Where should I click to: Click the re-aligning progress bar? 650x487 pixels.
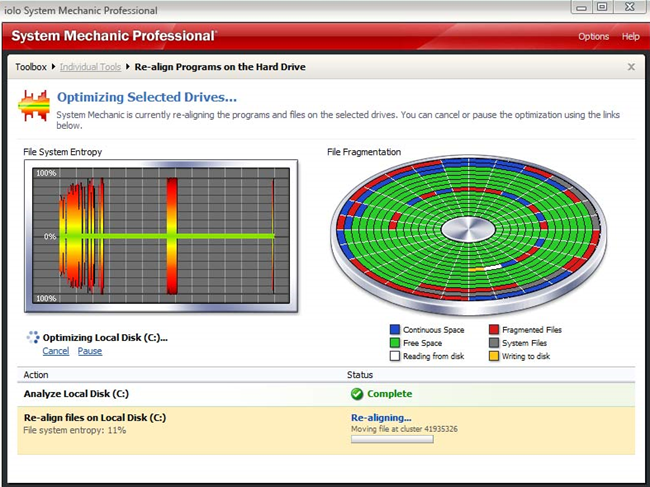[x=392, y=439]
